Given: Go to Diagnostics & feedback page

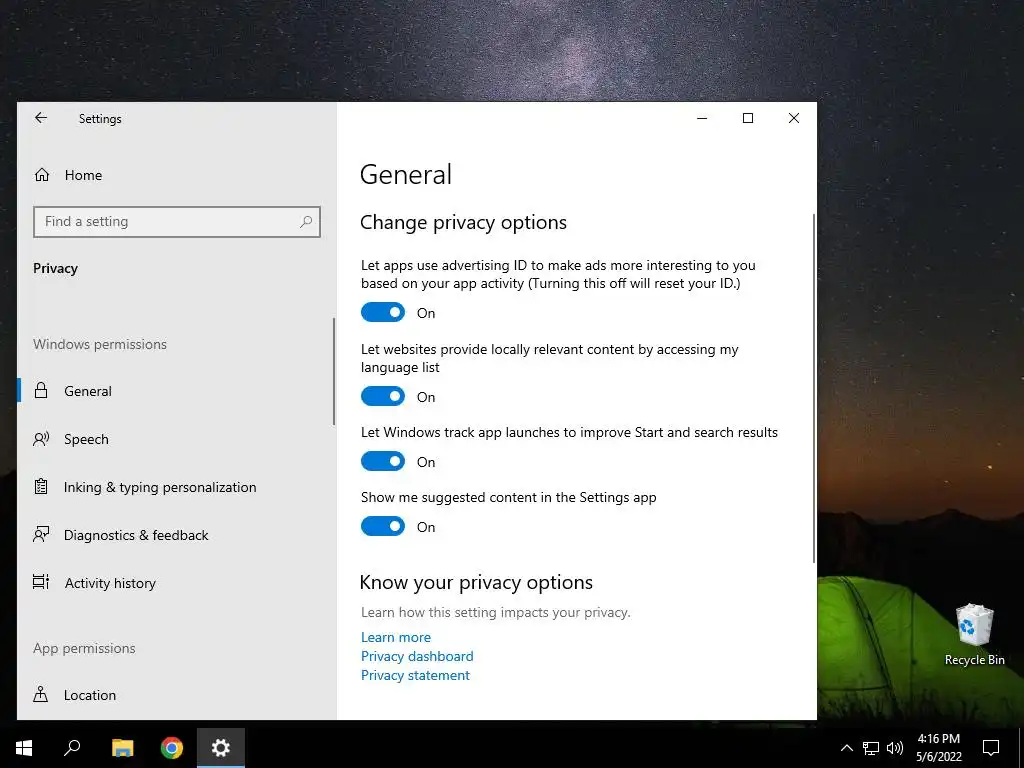Looking at the screenshot, I should click(x=175, y=535).
